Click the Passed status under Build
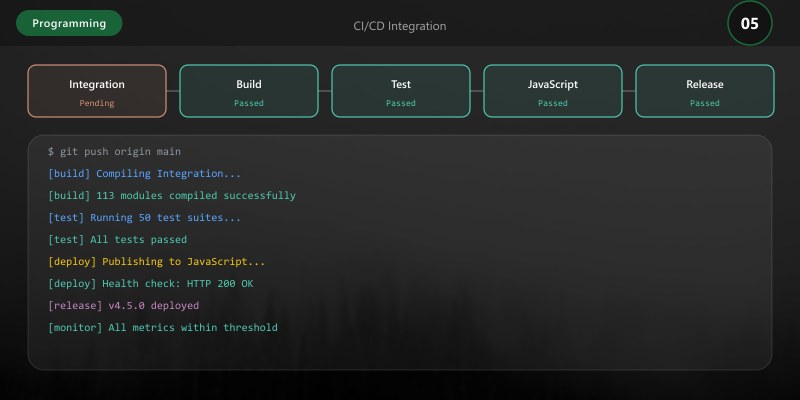This screenshot has width=800, height=400. click(x=249, y=103)
